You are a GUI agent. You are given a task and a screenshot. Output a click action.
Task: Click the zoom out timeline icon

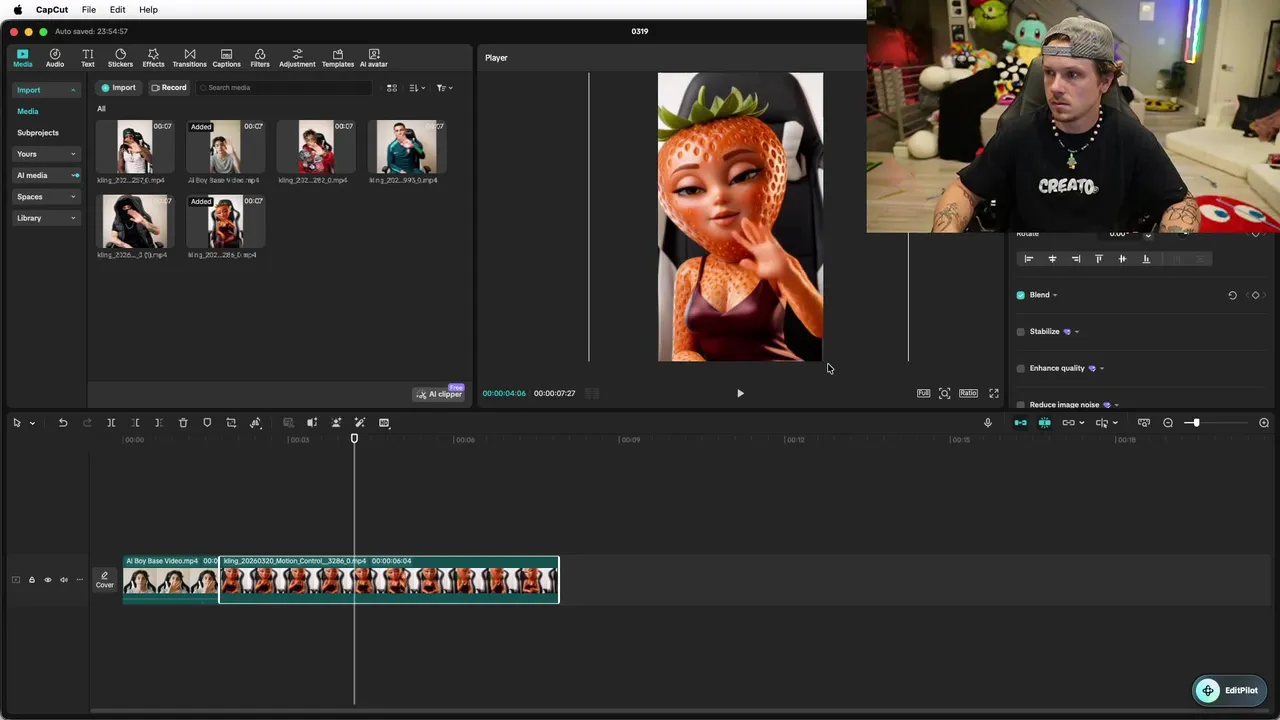pos(1168,423)
